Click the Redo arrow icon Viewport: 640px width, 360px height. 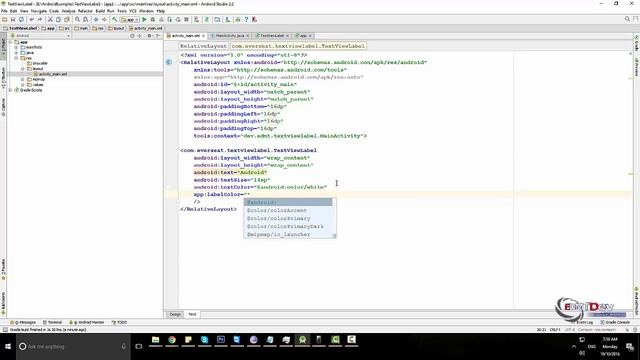[40, 20]
